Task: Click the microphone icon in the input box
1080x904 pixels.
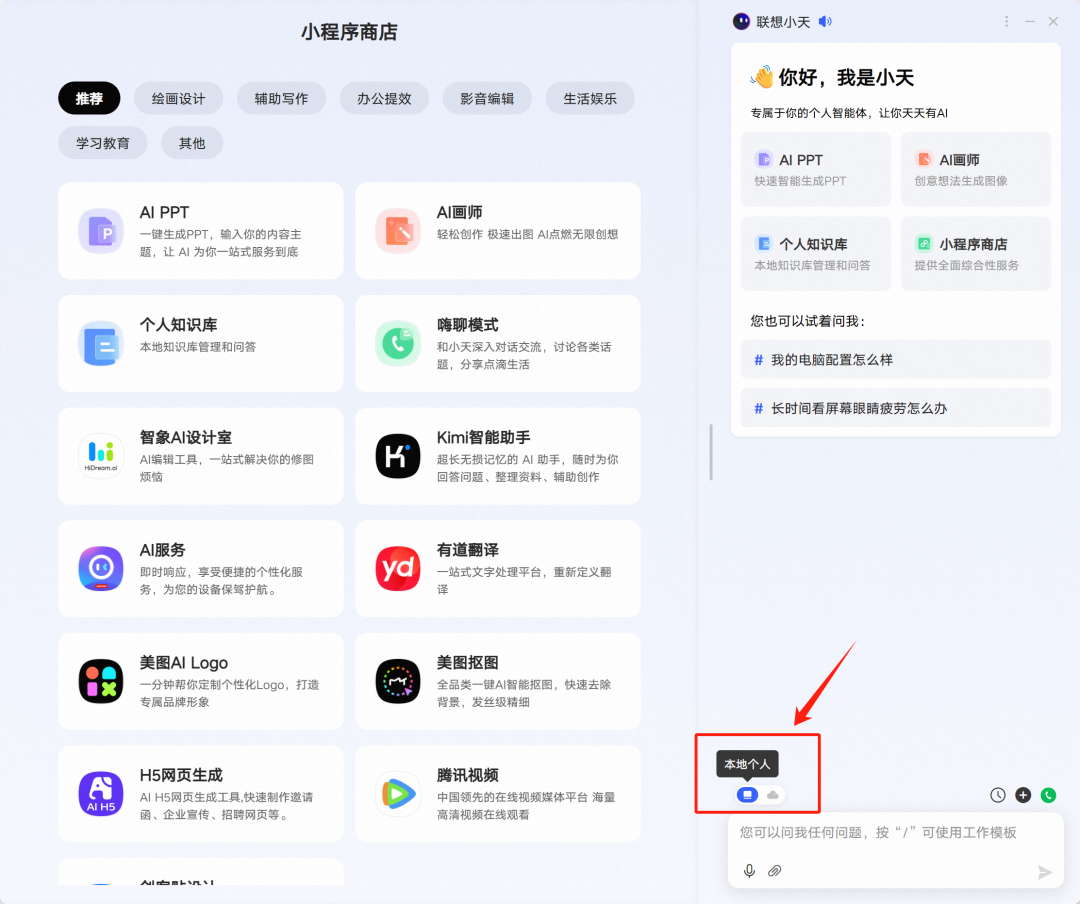Action: (749, 870)
